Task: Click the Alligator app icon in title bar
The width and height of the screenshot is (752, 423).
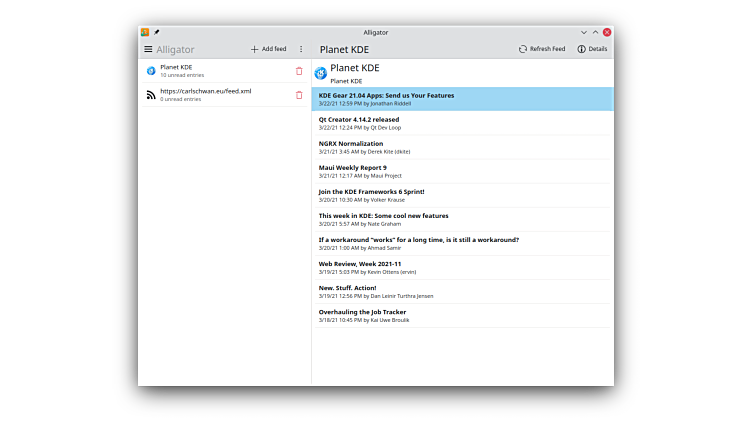Action: click(146, 32)
